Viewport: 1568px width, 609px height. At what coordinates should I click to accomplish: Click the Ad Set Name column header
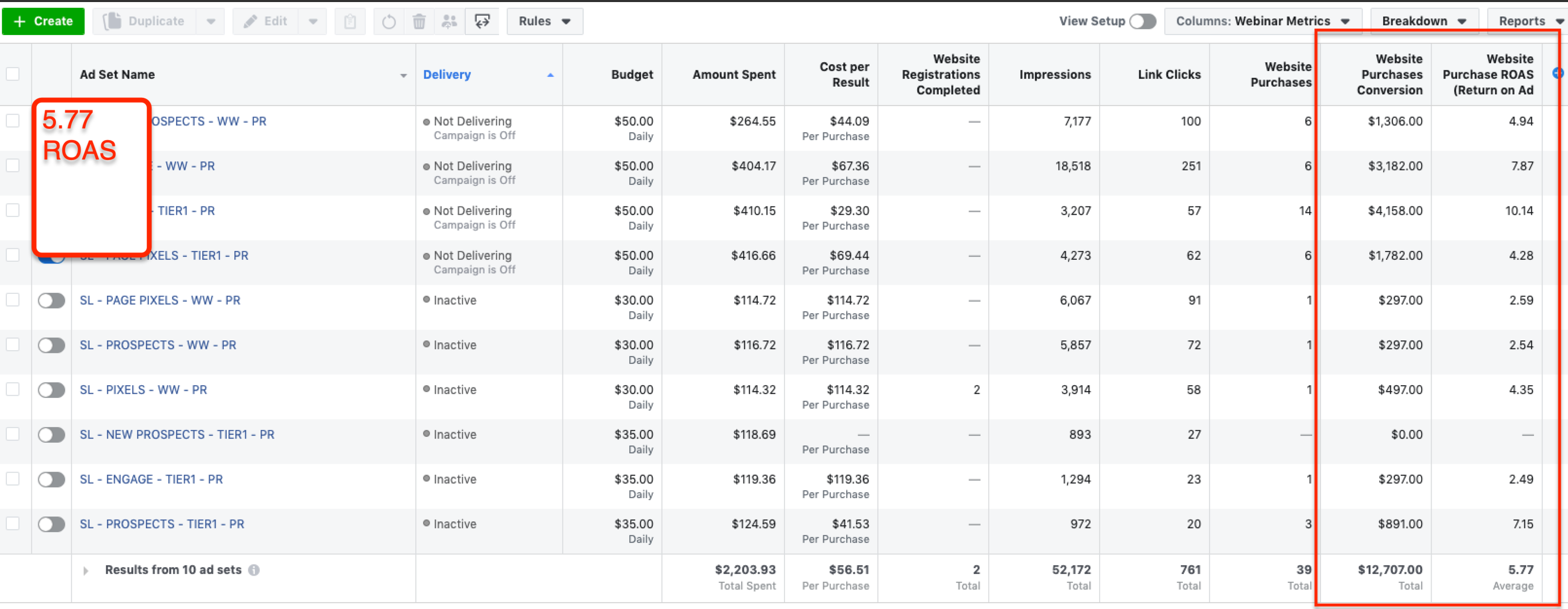[118, 75]
